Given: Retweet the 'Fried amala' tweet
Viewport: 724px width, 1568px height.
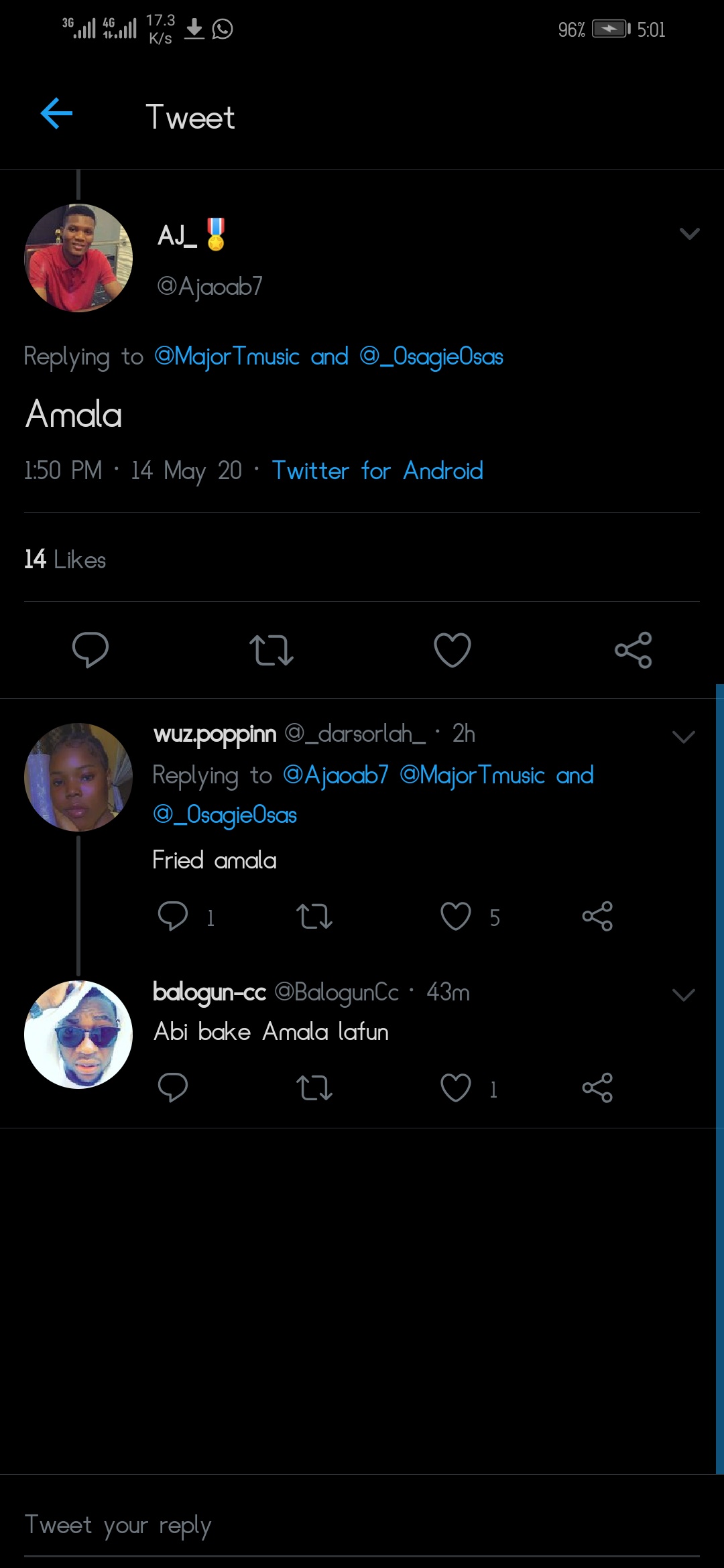Looking at the screenshot, I should 314,916.
